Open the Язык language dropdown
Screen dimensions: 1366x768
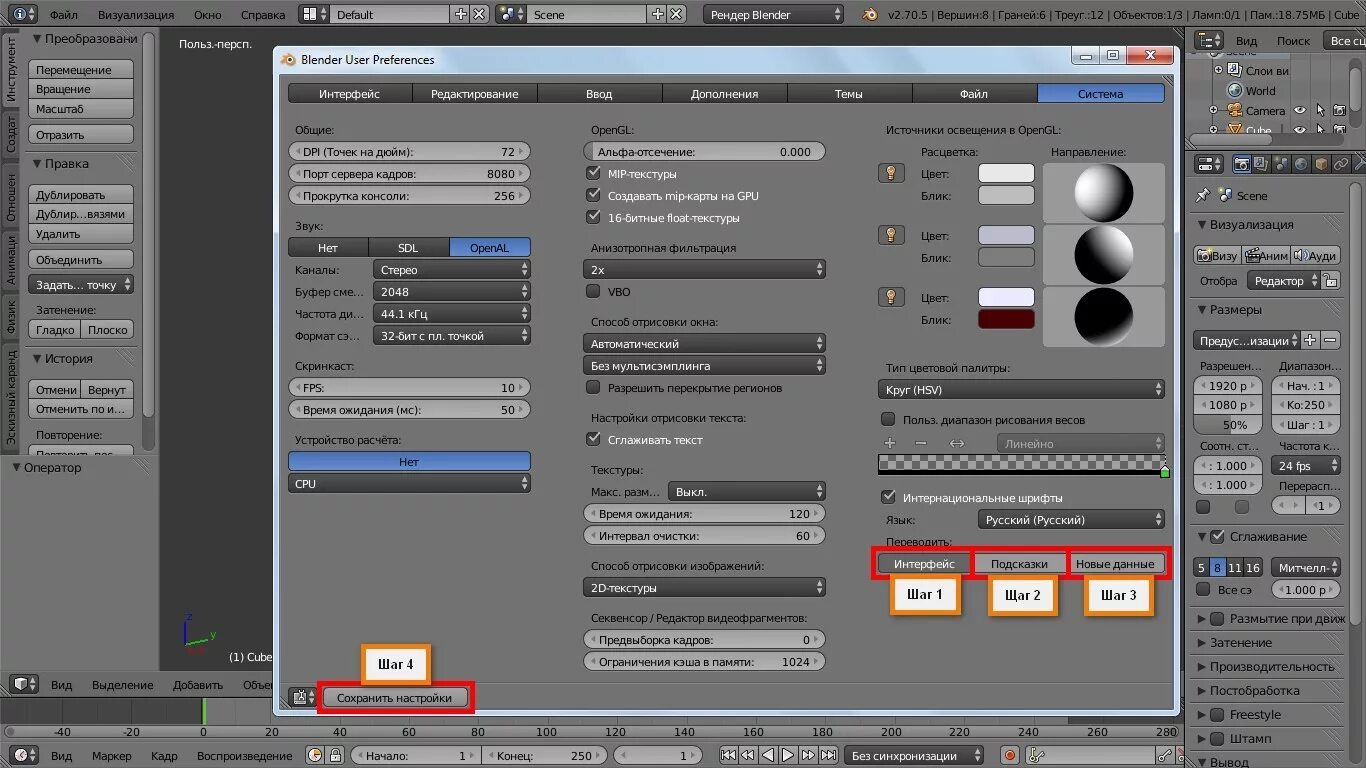1071,520
